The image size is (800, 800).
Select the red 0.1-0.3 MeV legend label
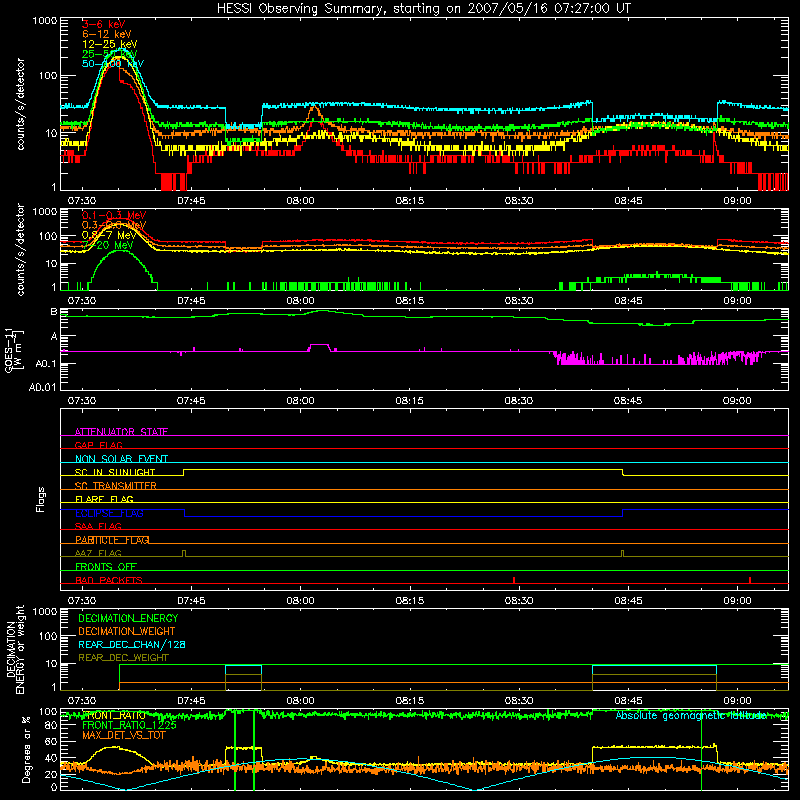113,215
